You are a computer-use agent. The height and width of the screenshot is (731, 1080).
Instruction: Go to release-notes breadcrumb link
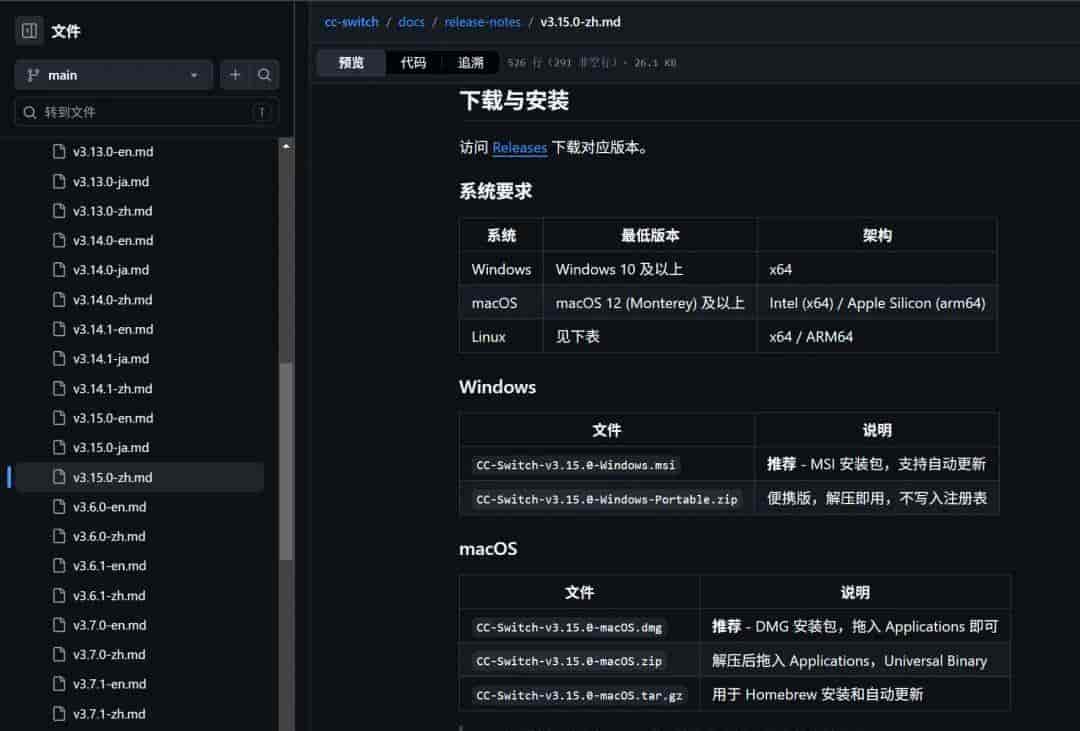click(482, 22)
